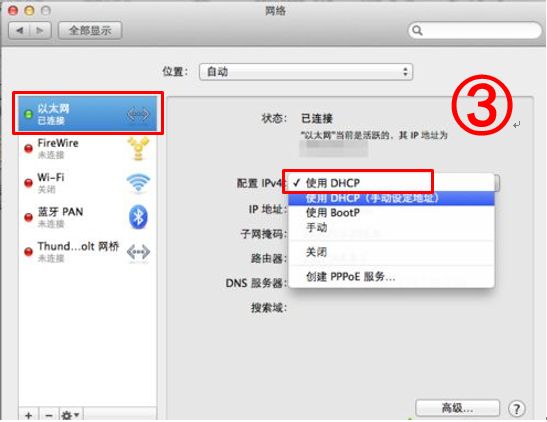Viewport: 547px width, 422px height.
Task: Select the Wi-Fi service icon
Action: (x=138, y=183)
